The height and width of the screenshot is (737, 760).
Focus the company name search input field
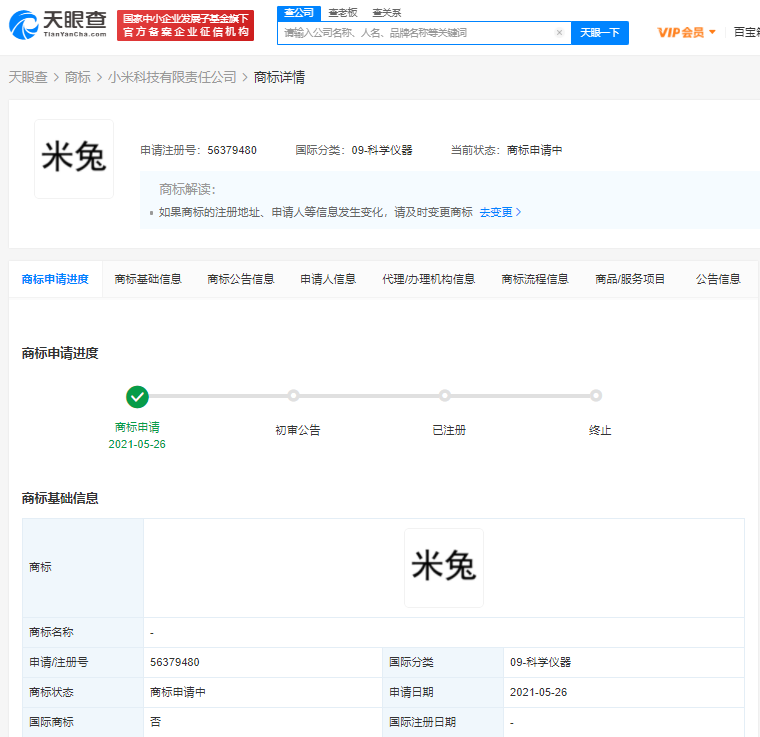click(x=415, y=33)
